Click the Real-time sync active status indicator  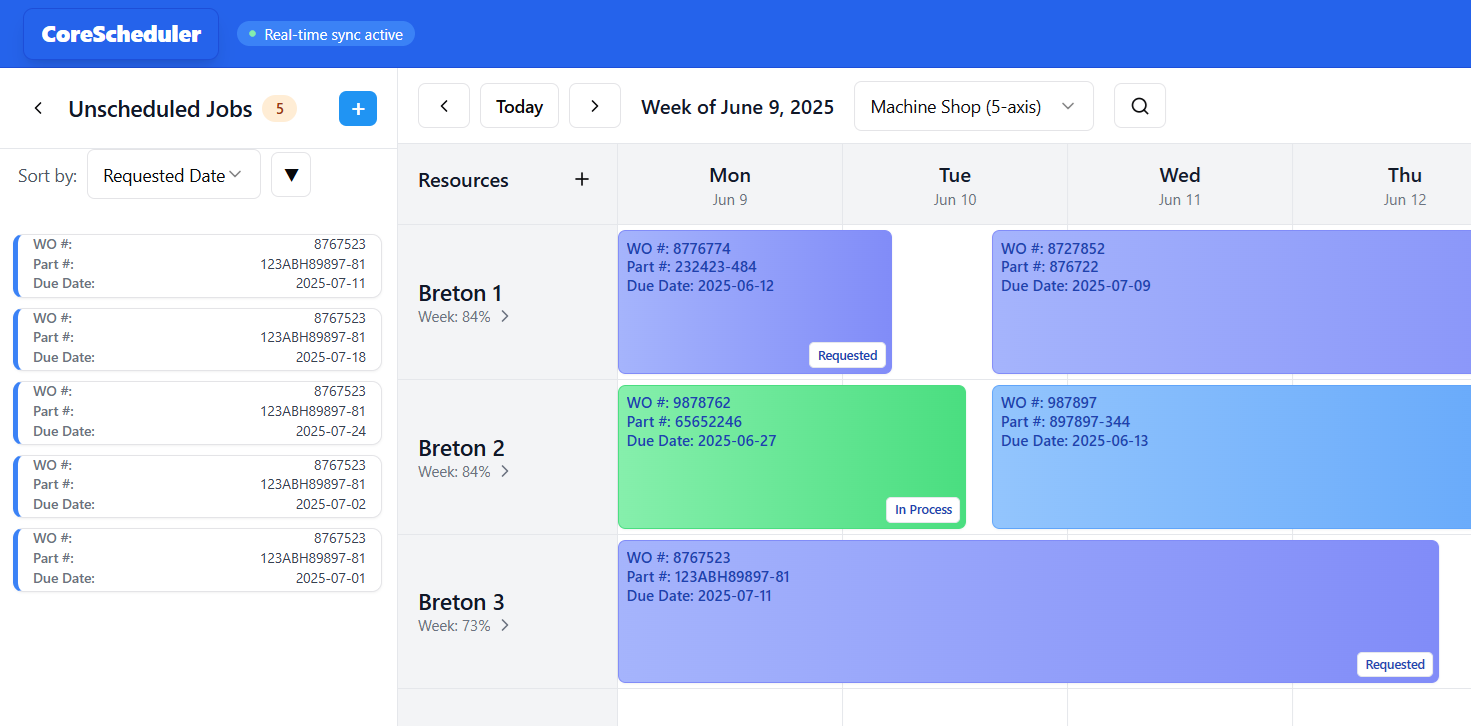click(326, 33)
